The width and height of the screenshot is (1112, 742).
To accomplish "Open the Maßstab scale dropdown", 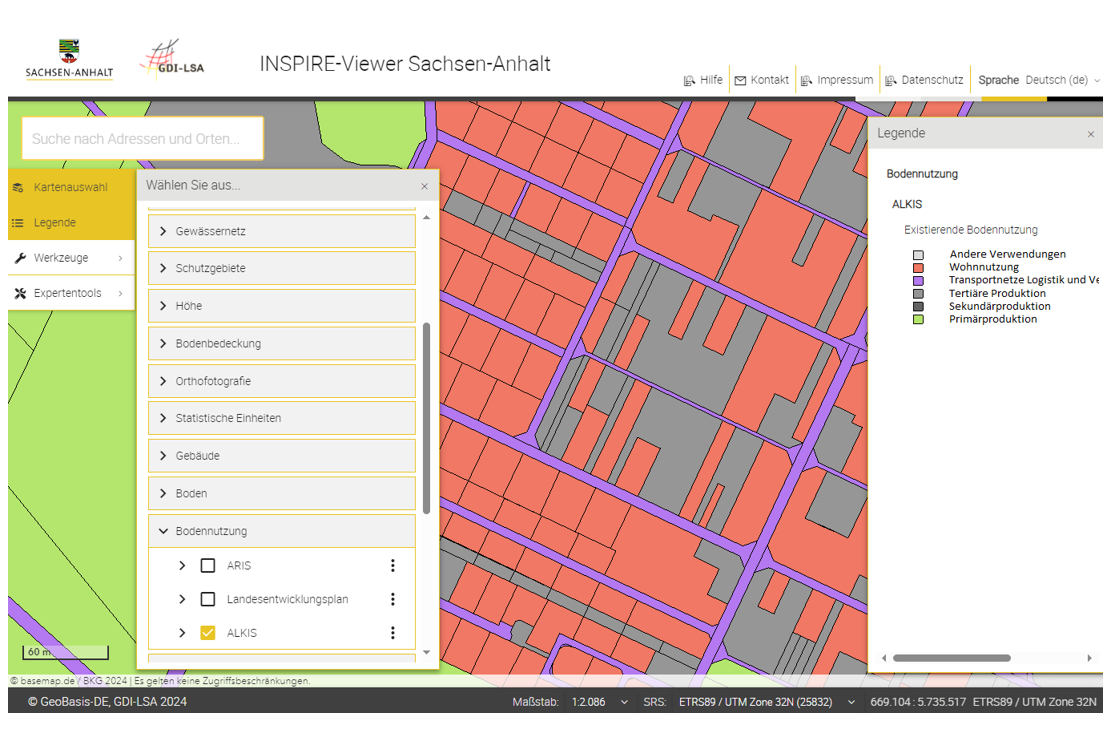I will [x=600, y=702].
